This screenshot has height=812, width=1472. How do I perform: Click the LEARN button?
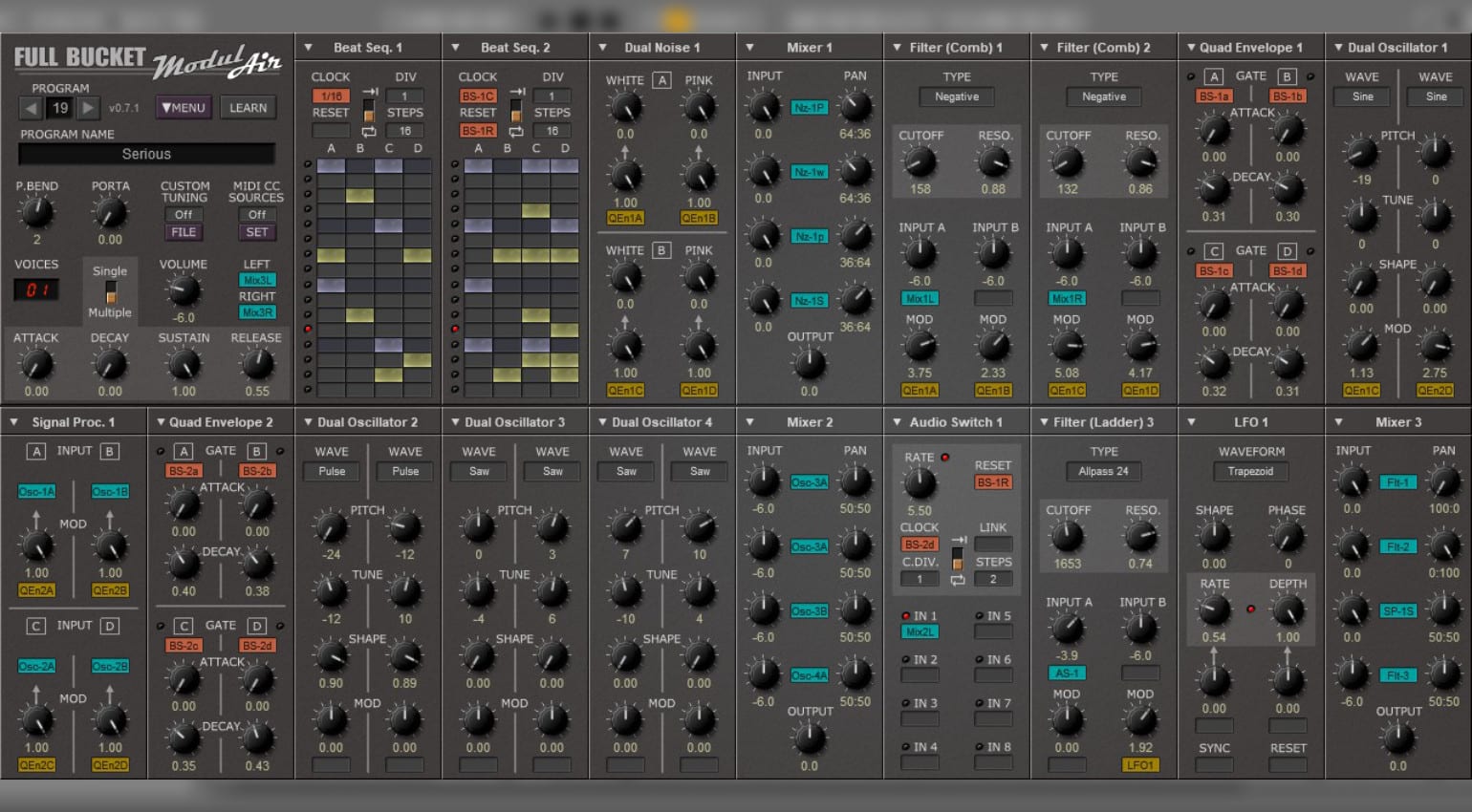click(249, 108)
